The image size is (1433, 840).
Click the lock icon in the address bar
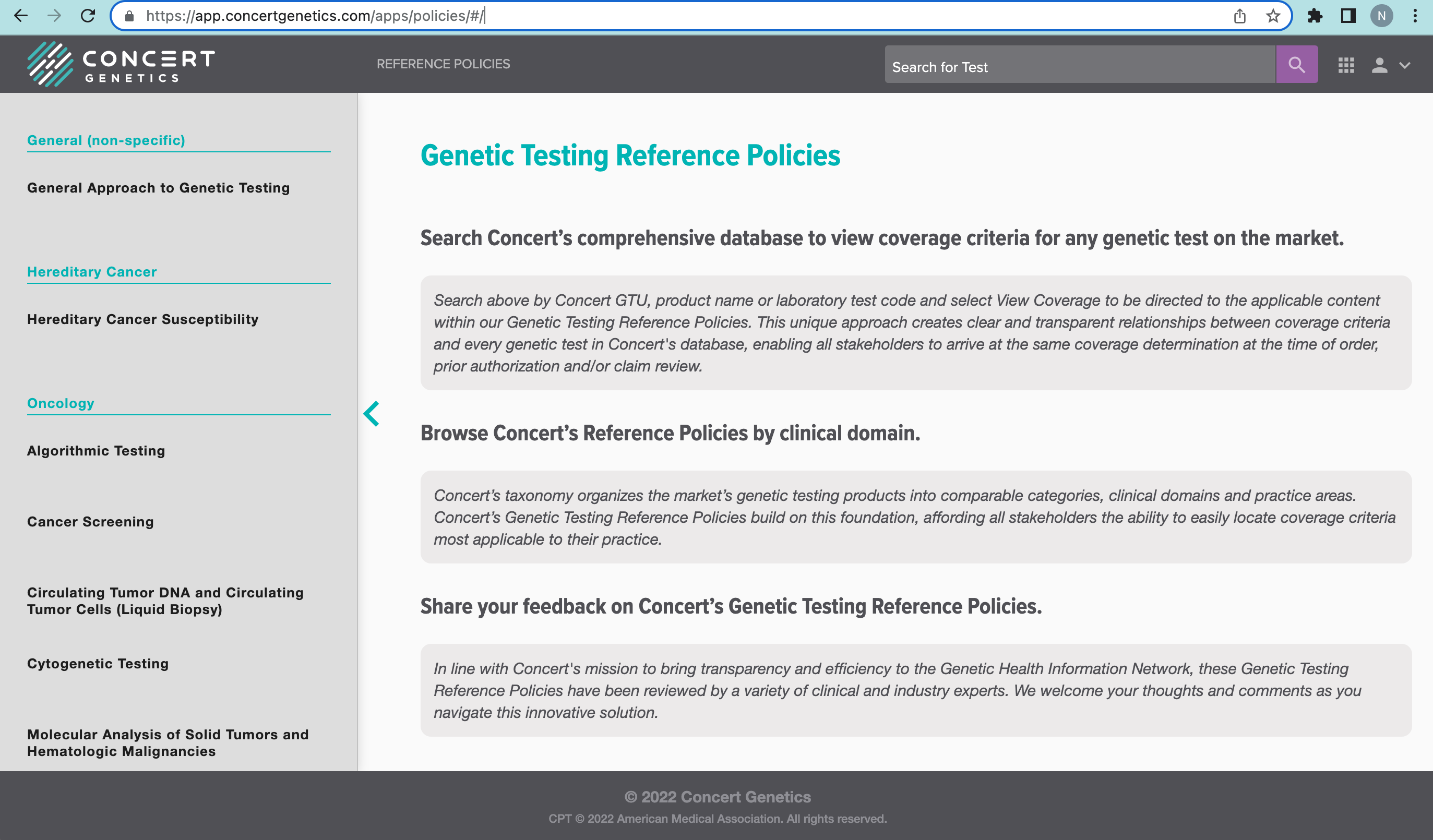[129, 16]
